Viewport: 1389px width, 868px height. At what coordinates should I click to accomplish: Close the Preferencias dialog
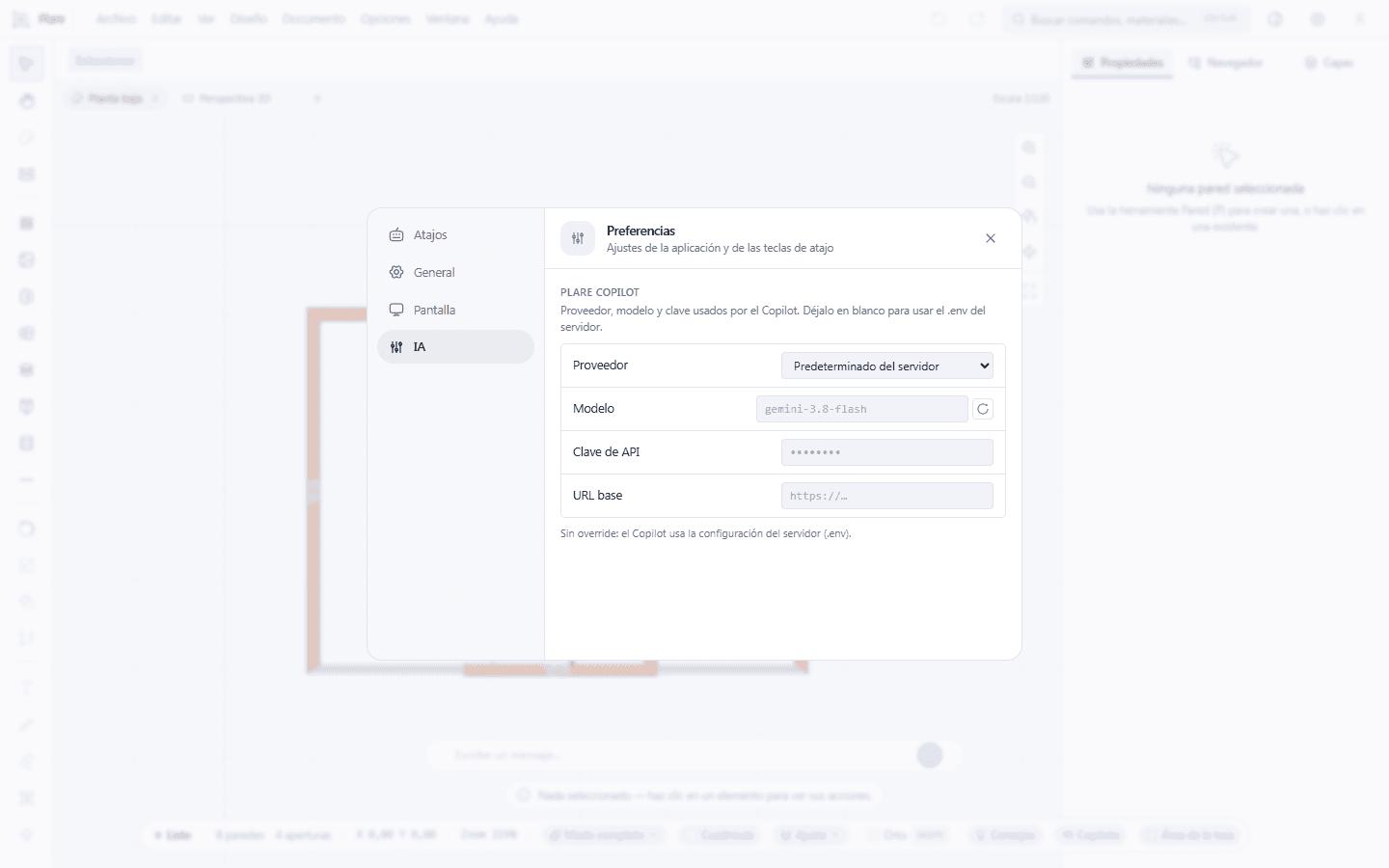coord(991,238)
